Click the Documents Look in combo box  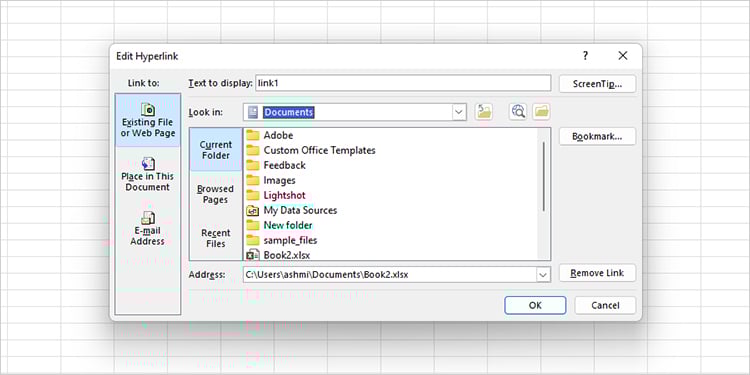coord(354,112)
